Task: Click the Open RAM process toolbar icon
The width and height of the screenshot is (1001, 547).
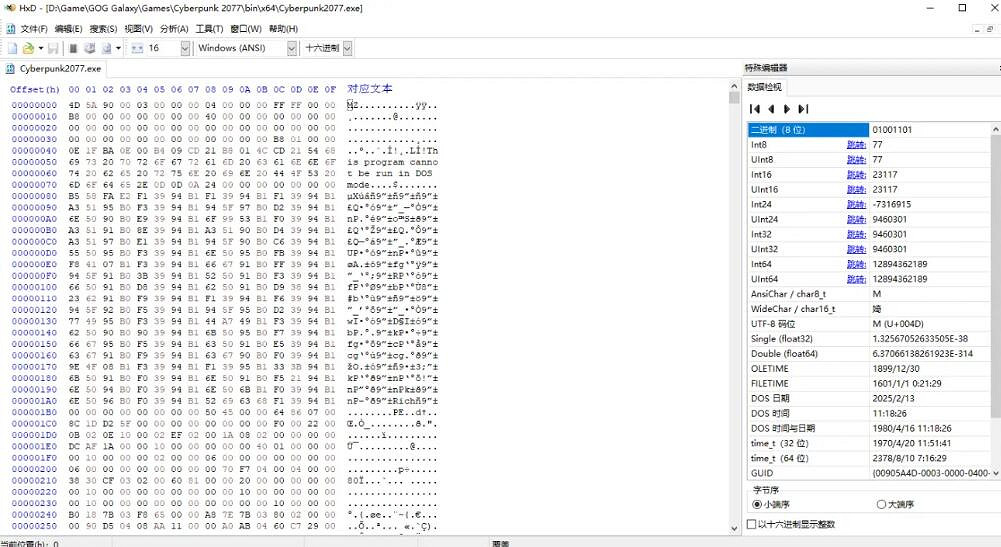Action: tap(103, 48)
